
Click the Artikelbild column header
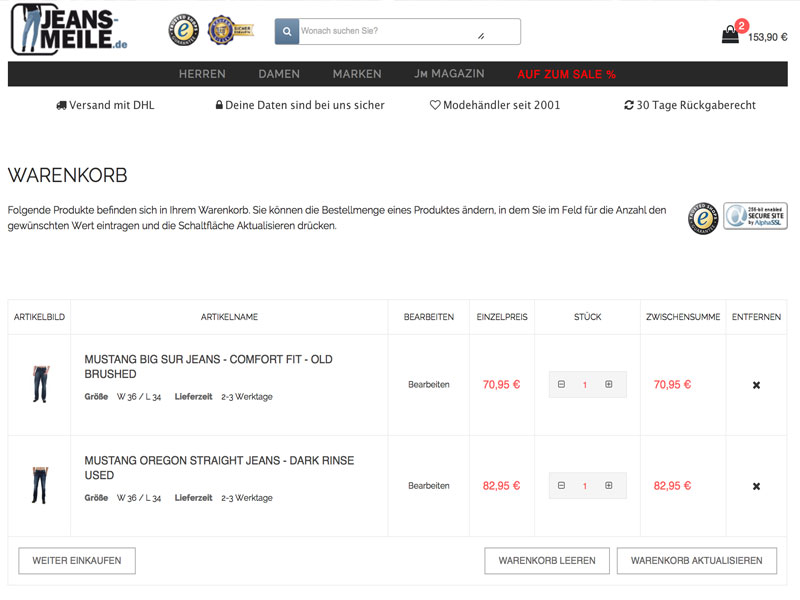point(39,317)
